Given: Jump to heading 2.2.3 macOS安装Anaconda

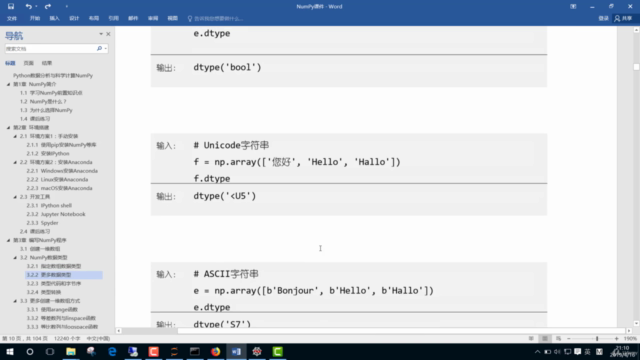Looking at the screenshot, I should pos(59,188).
